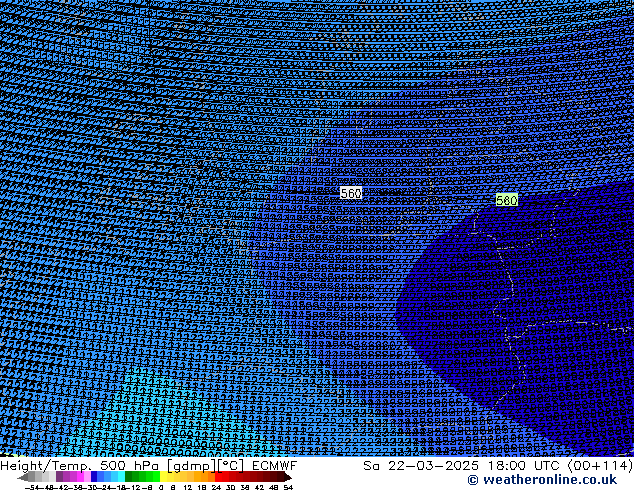Click the dark blue swatch in the legend
The height and width of the screenshot is (490, 634).
coord(94,476)
